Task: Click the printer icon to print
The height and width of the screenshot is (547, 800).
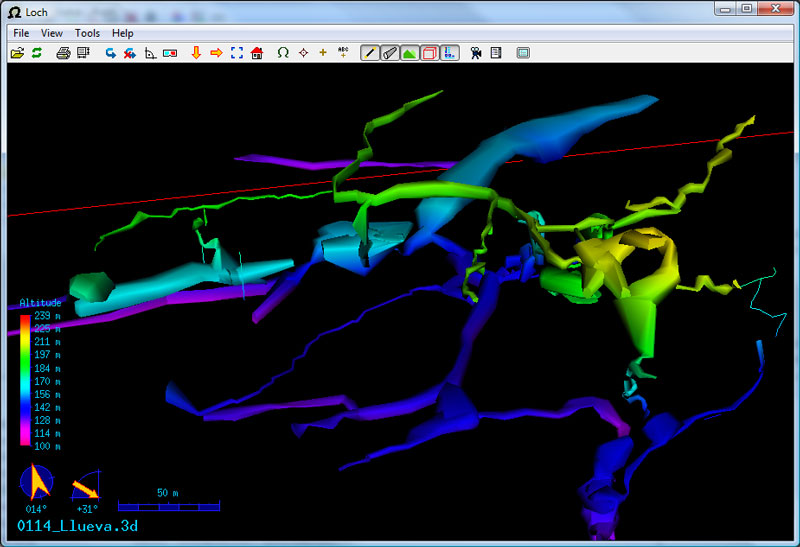Action: coord(63,53)
